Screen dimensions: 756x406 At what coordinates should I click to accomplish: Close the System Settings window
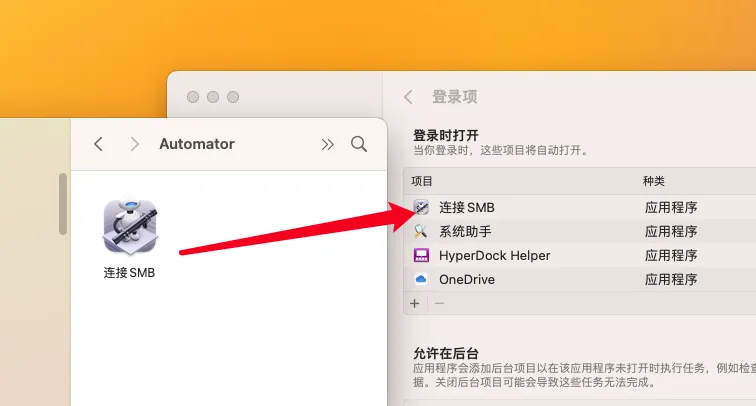193,97
